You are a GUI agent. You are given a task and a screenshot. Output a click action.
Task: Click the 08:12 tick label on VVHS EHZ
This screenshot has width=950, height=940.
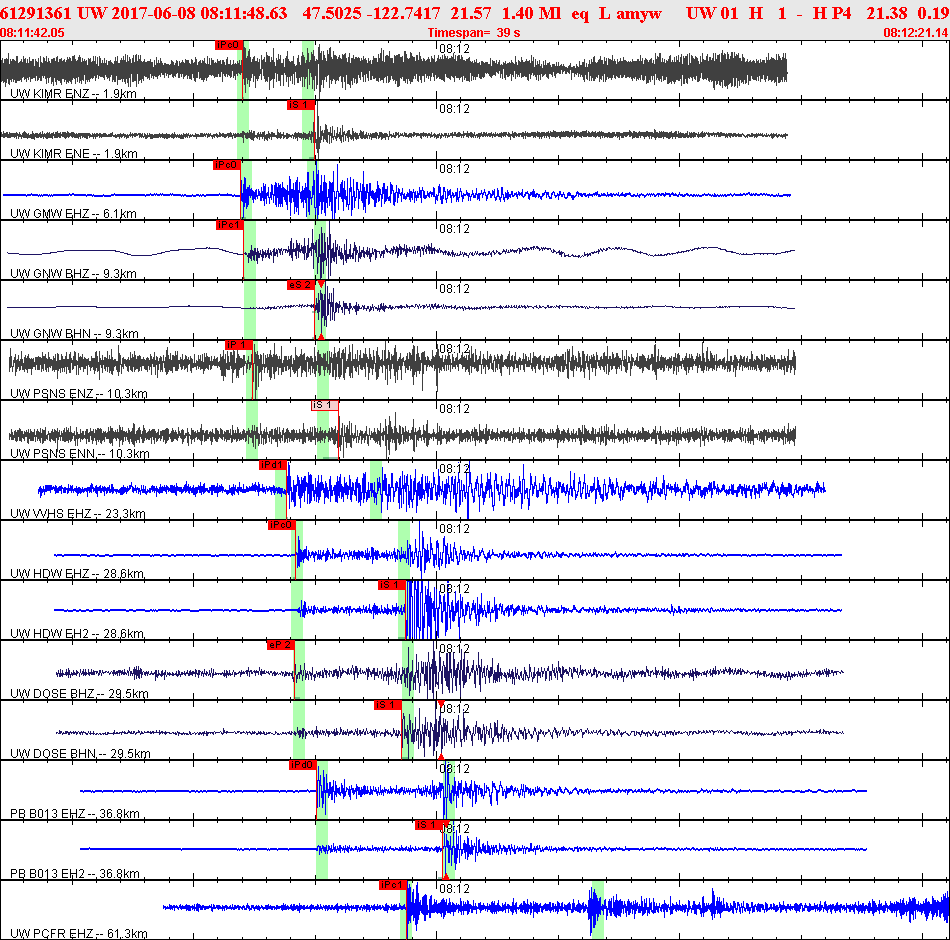pyautogui.click(x=454, y=468)
